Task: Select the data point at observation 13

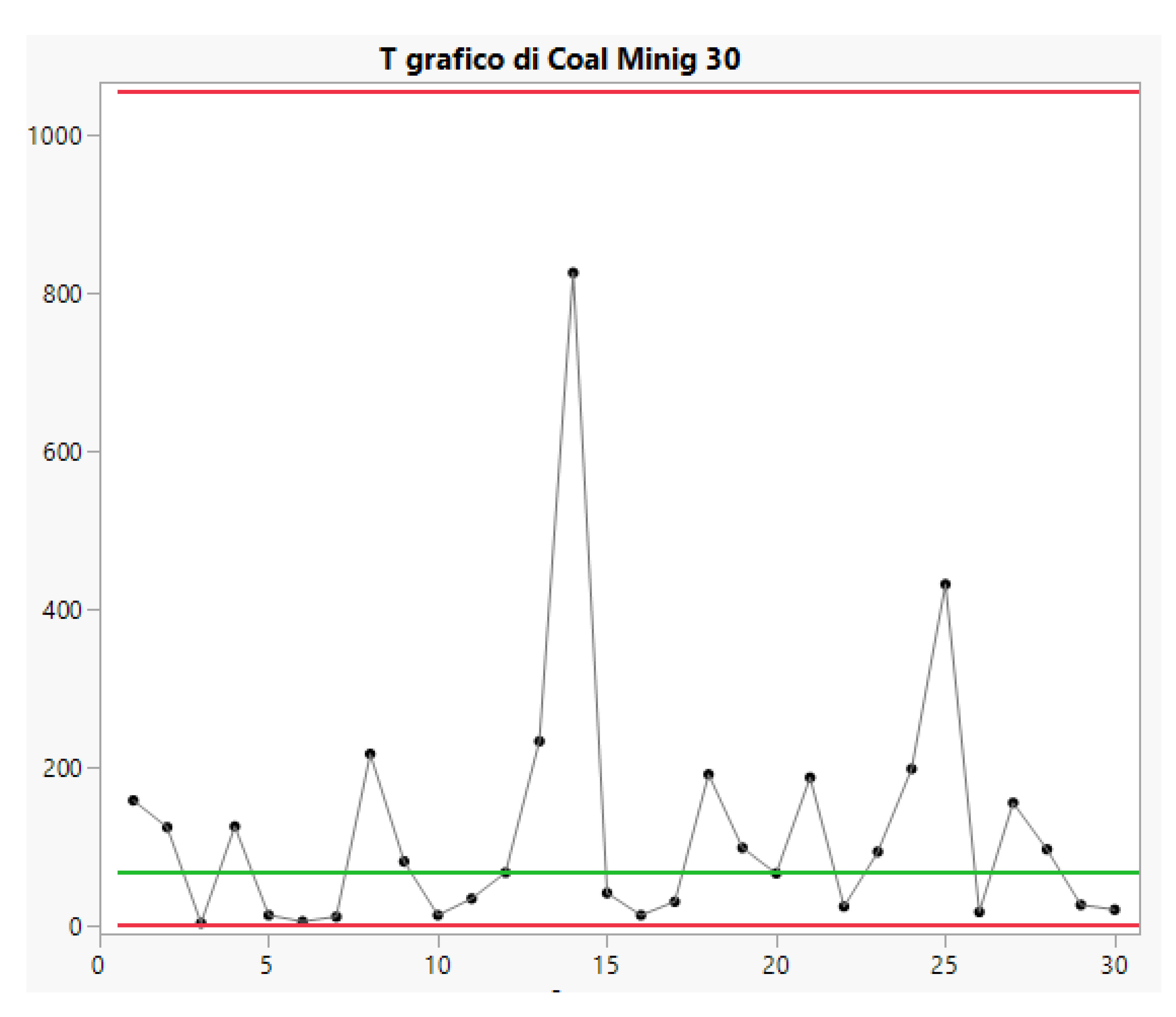Action: 539,742
